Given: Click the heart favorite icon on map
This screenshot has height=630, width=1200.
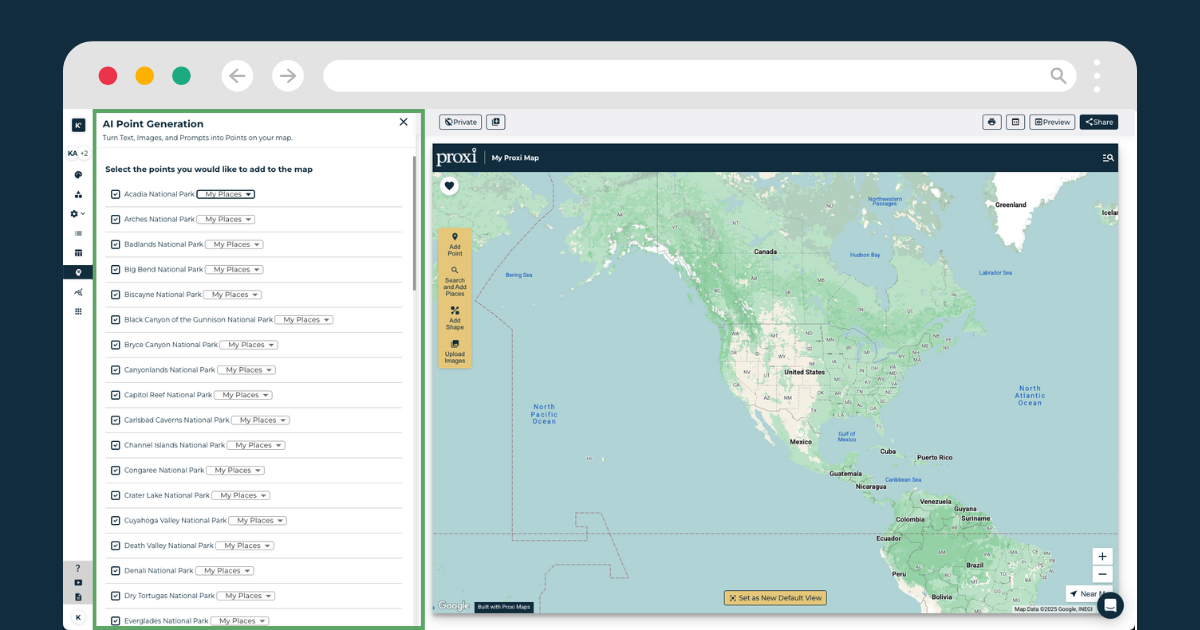Looking at the screenshot, I should click(449, 185).
